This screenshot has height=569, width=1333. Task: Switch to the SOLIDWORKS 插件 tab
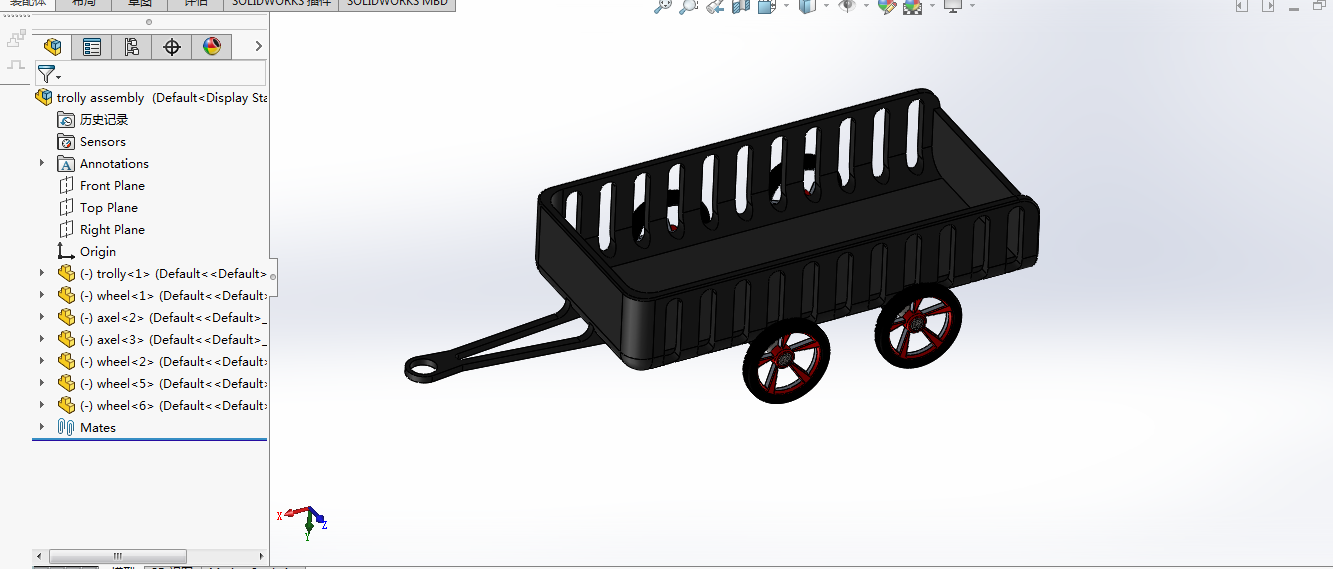tap(281, 4)
